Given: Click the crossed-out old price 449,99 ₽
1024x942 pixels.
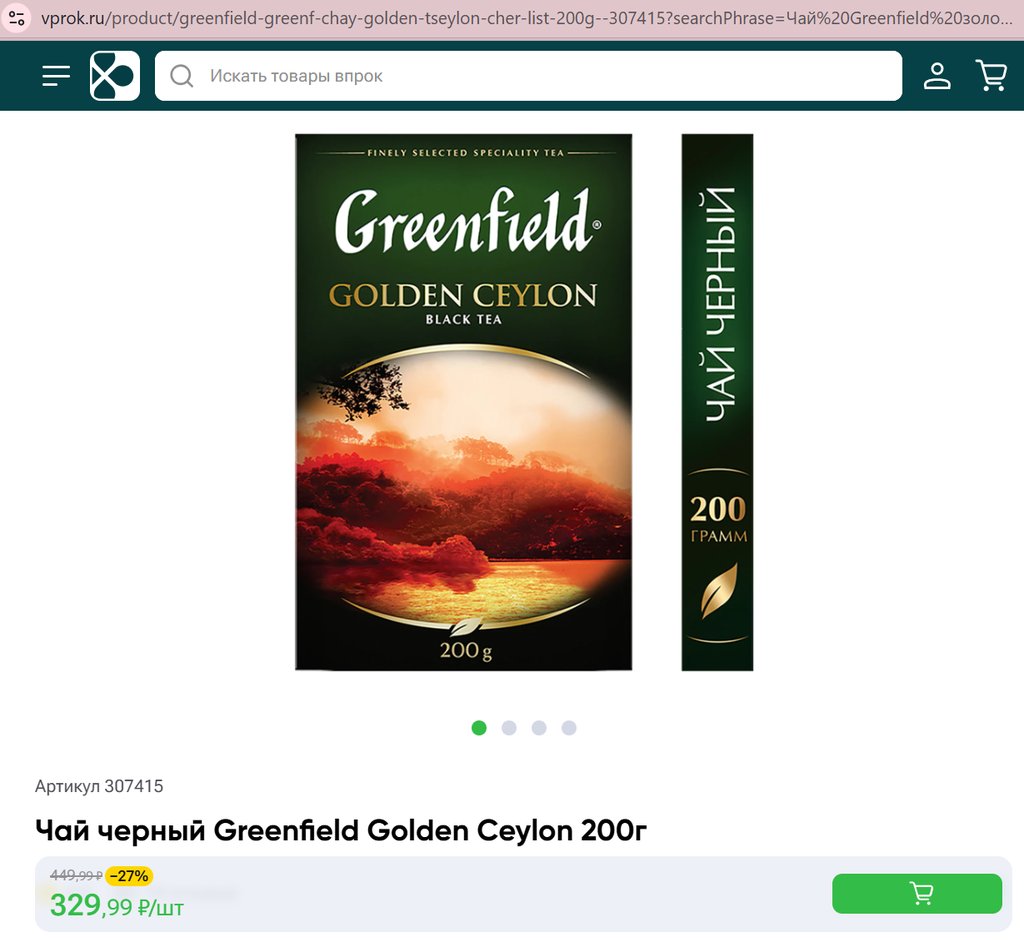Looking at the screenshot, I should [76, 876].
